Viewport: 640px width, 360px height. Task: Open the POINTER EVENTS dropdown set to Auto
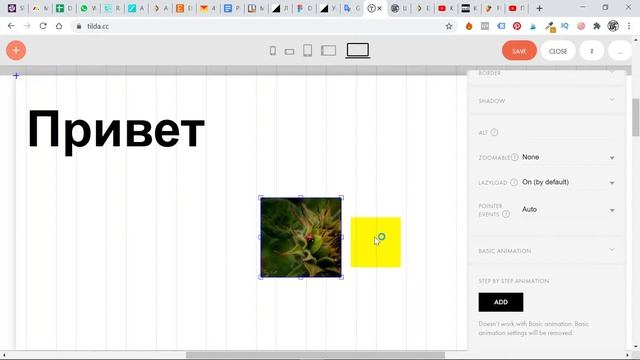(568, 209)
